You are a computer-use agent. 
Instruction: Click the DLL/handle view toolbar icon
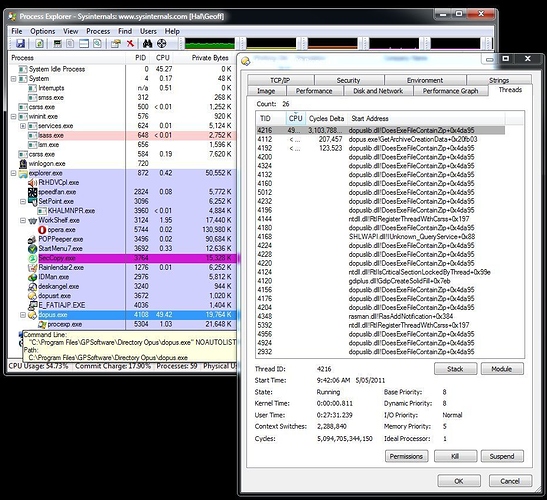pyautogui.click(x=97, y=44)
